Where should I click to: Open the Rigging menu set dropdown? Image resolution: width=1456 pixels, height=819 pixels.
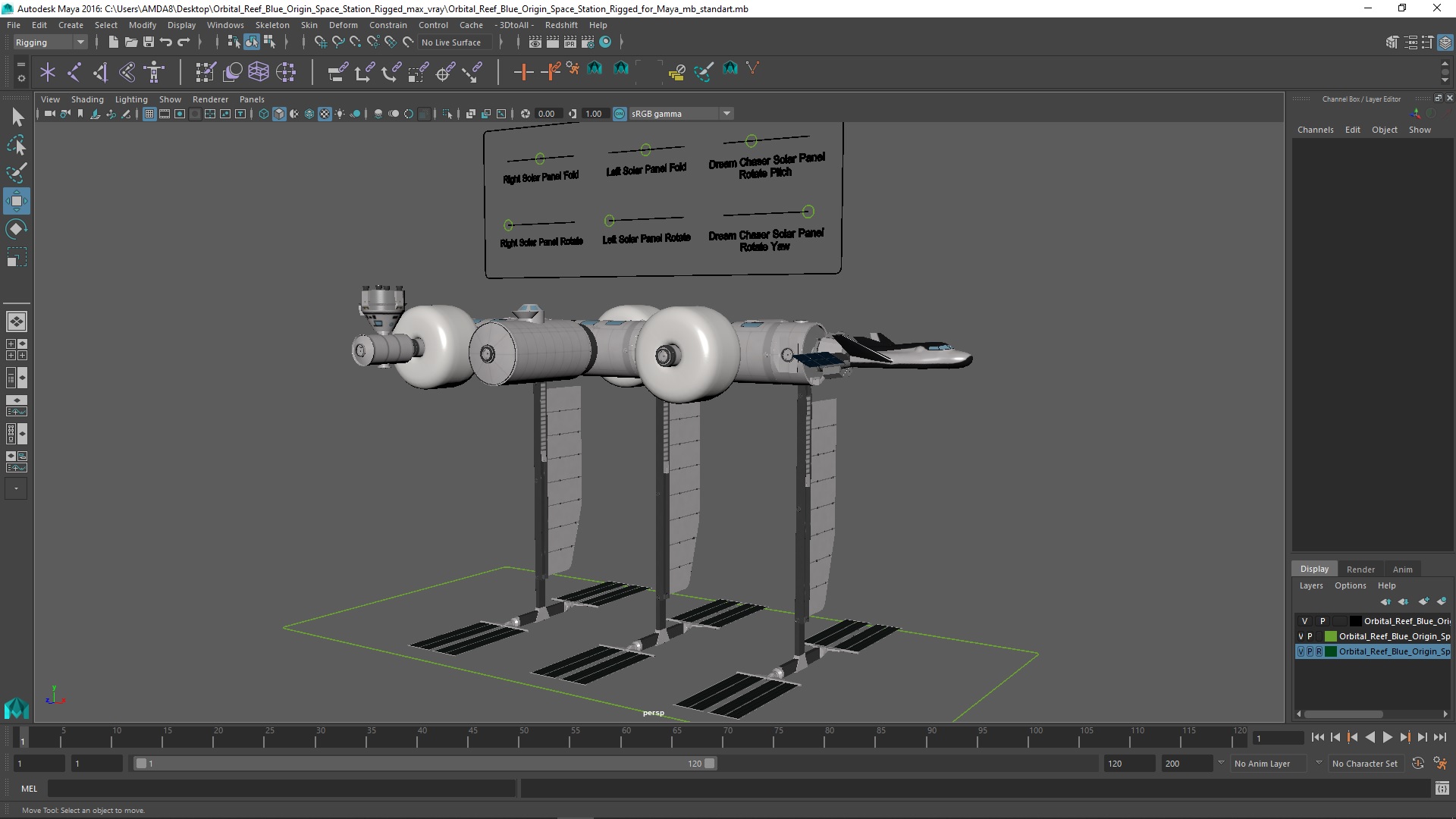click(50, 42)
